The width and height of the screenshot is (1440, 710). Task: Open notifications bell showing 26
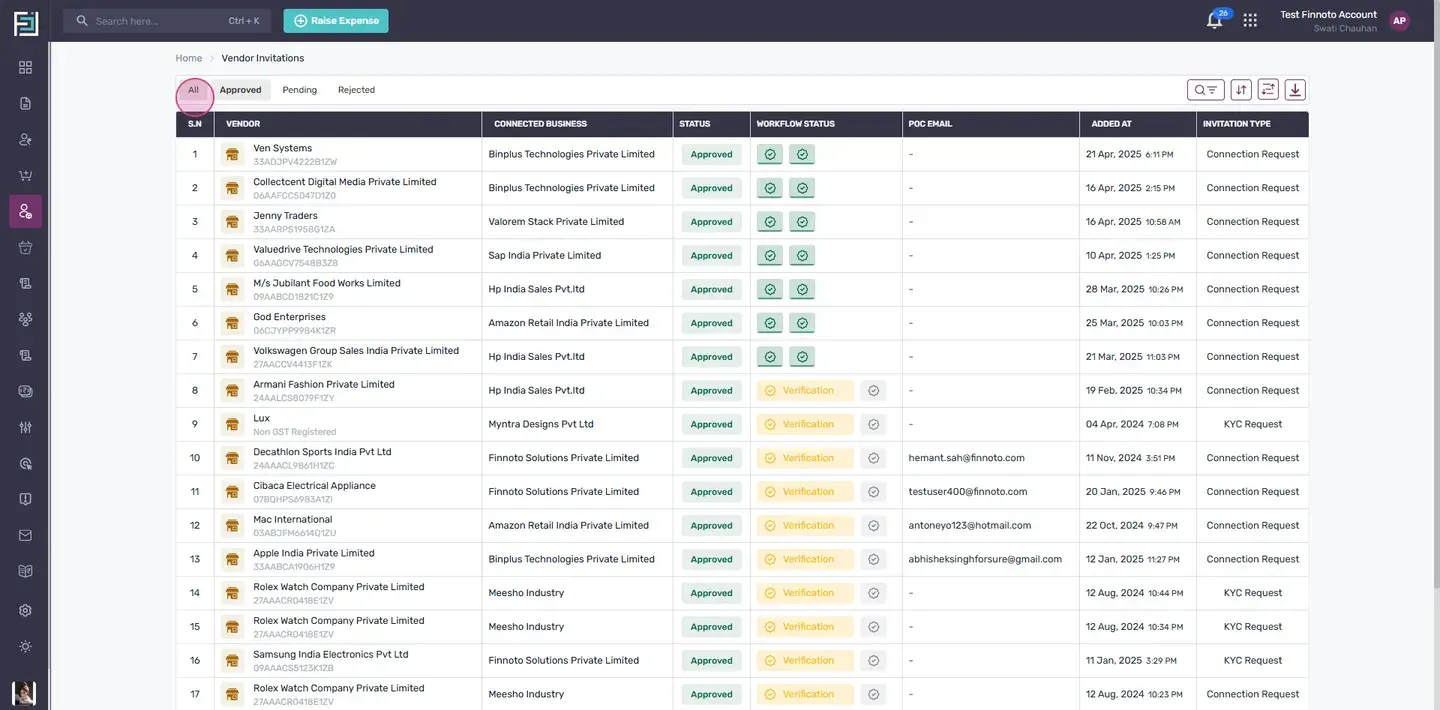point(1214,20)
